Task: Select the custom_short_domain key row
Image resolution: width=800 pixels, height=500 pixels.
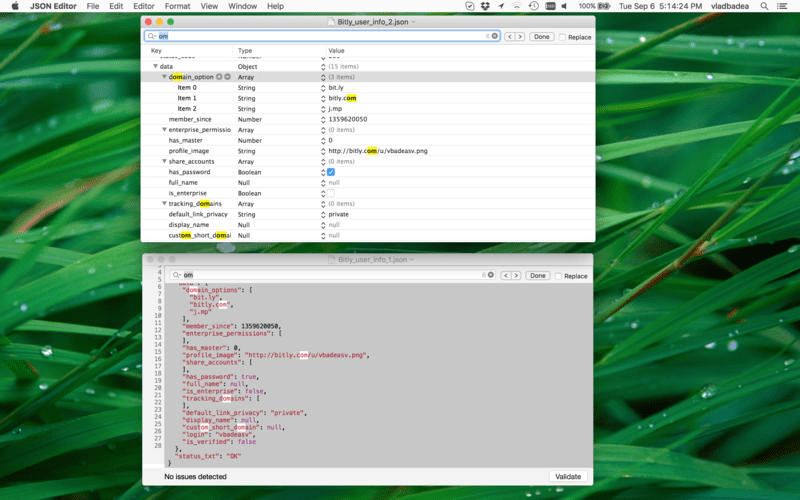Action: (199, 236)
